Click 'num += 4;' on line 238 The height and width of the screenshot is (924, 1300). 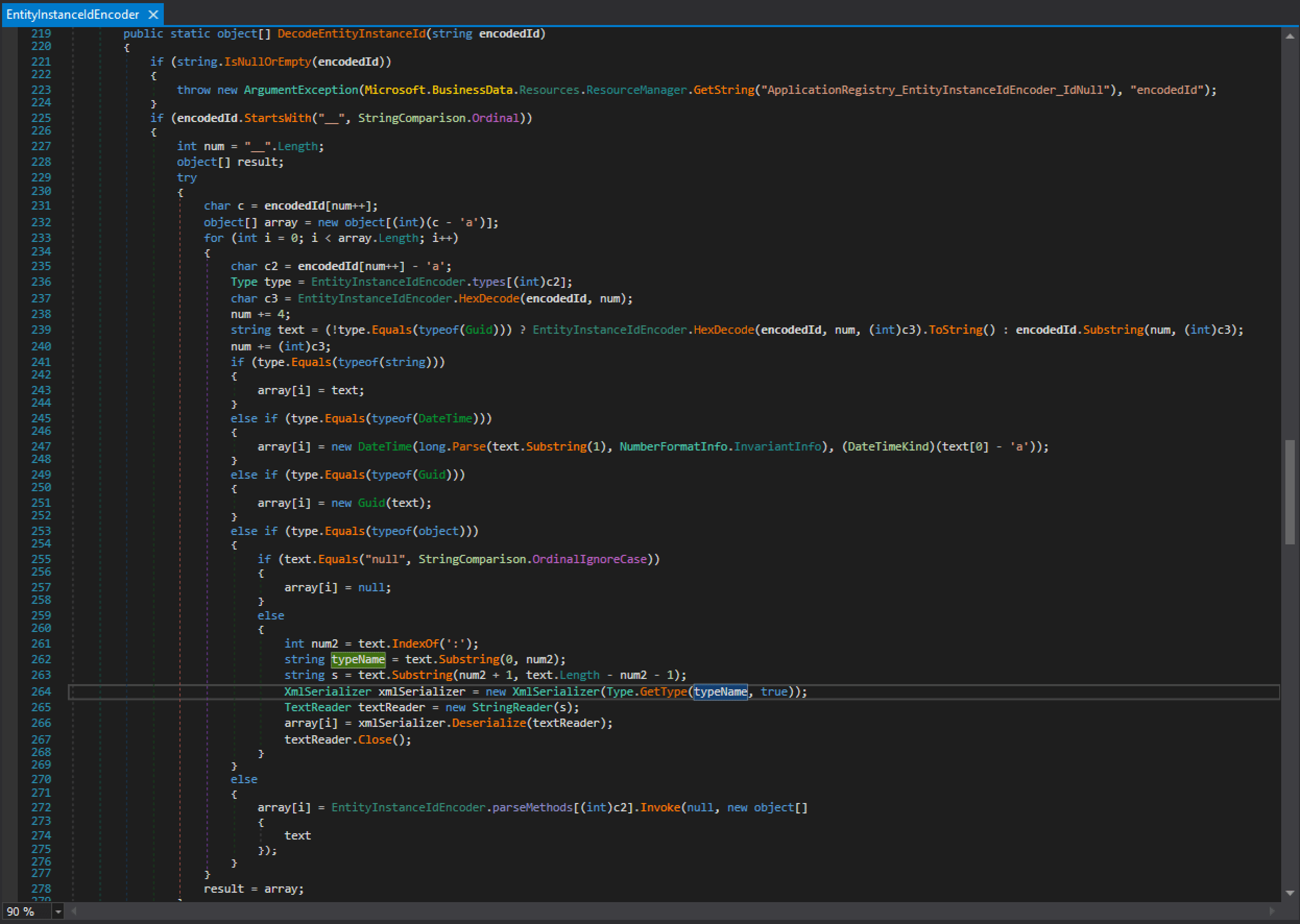point(261,314)
